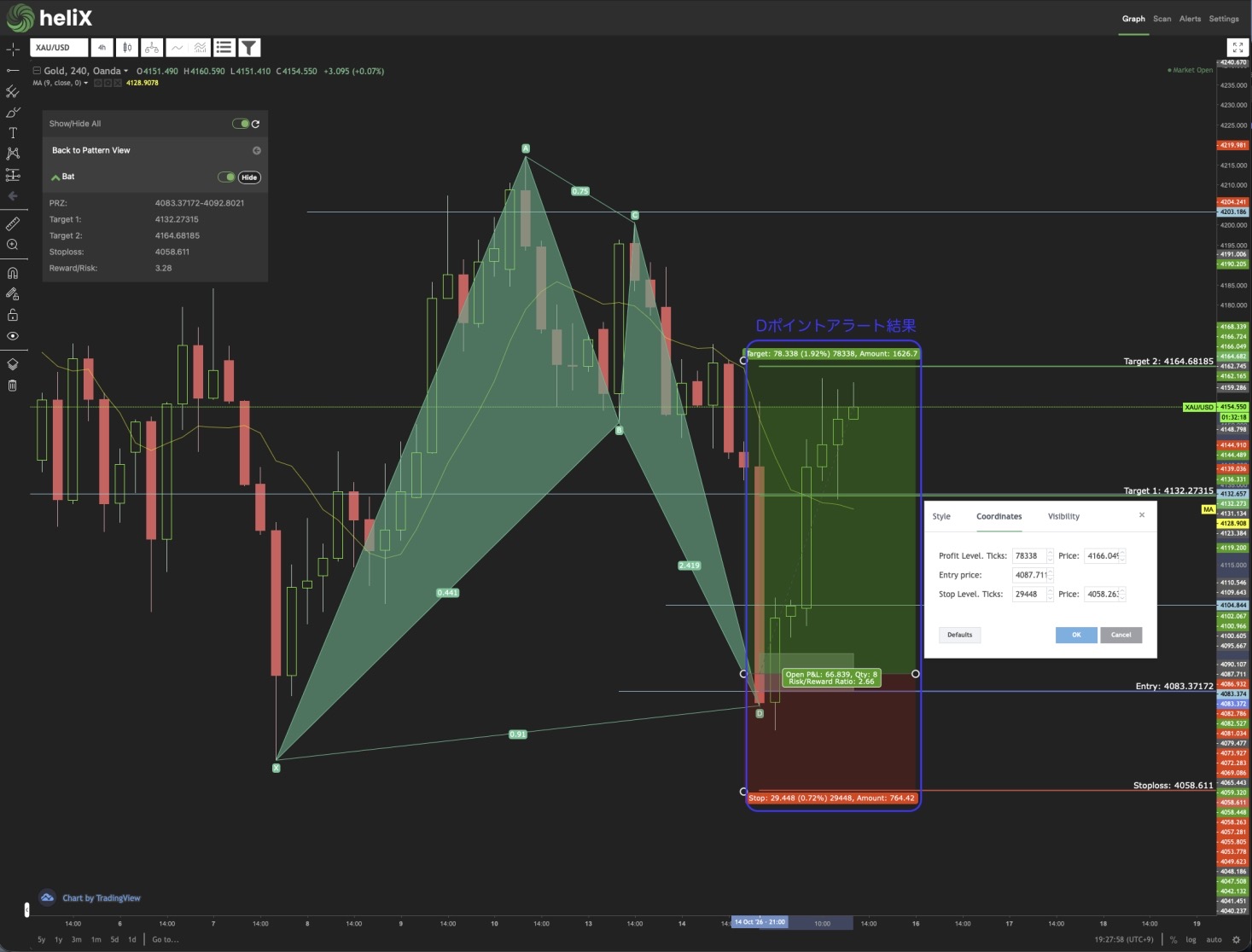
Task: Select the ruler measure tool
Action: (x=13, y=223)
